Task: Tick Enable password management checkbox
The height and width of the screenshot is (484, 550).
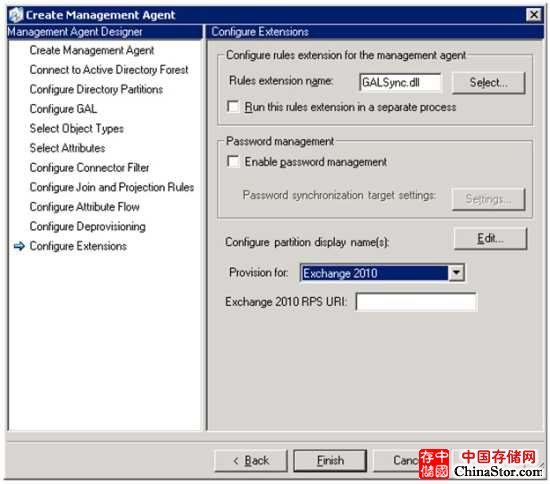Action: pos(233,162)
